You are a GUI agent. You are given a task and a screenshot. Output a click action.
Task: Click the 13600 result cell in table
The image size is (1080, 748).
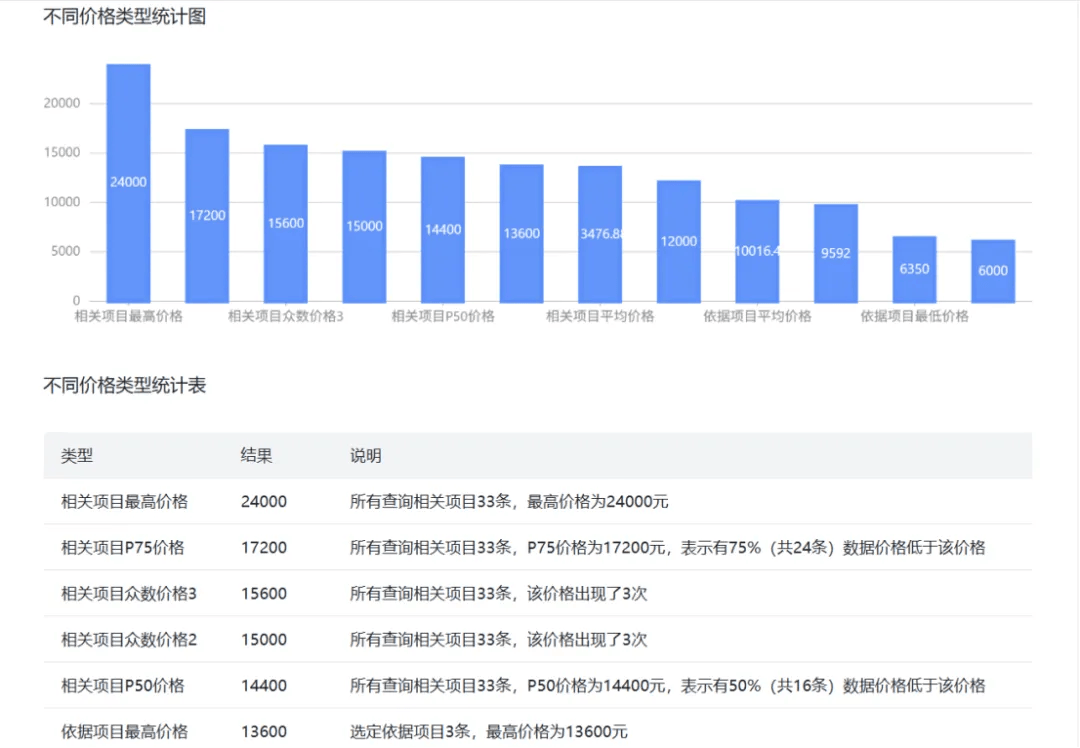click(x=264, y=731)
